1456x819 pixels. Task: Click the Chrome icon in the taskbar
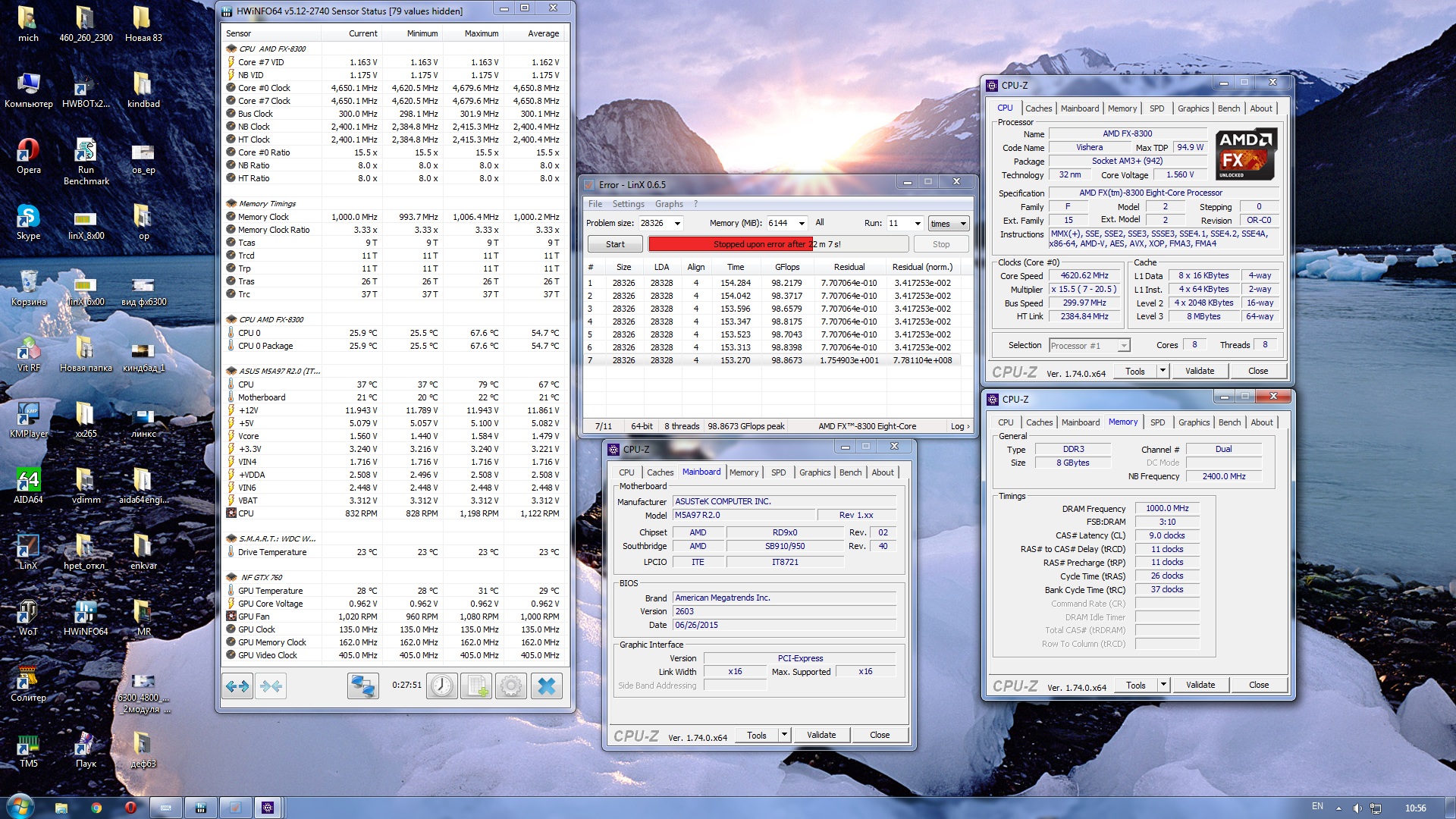(x=96, y=808)
